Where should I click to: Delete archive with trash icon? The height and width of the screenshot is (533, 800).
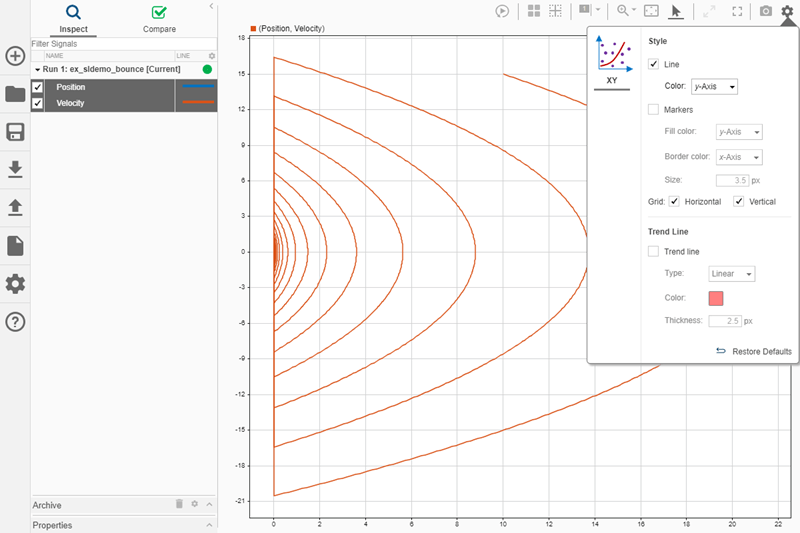coord(179,504)
